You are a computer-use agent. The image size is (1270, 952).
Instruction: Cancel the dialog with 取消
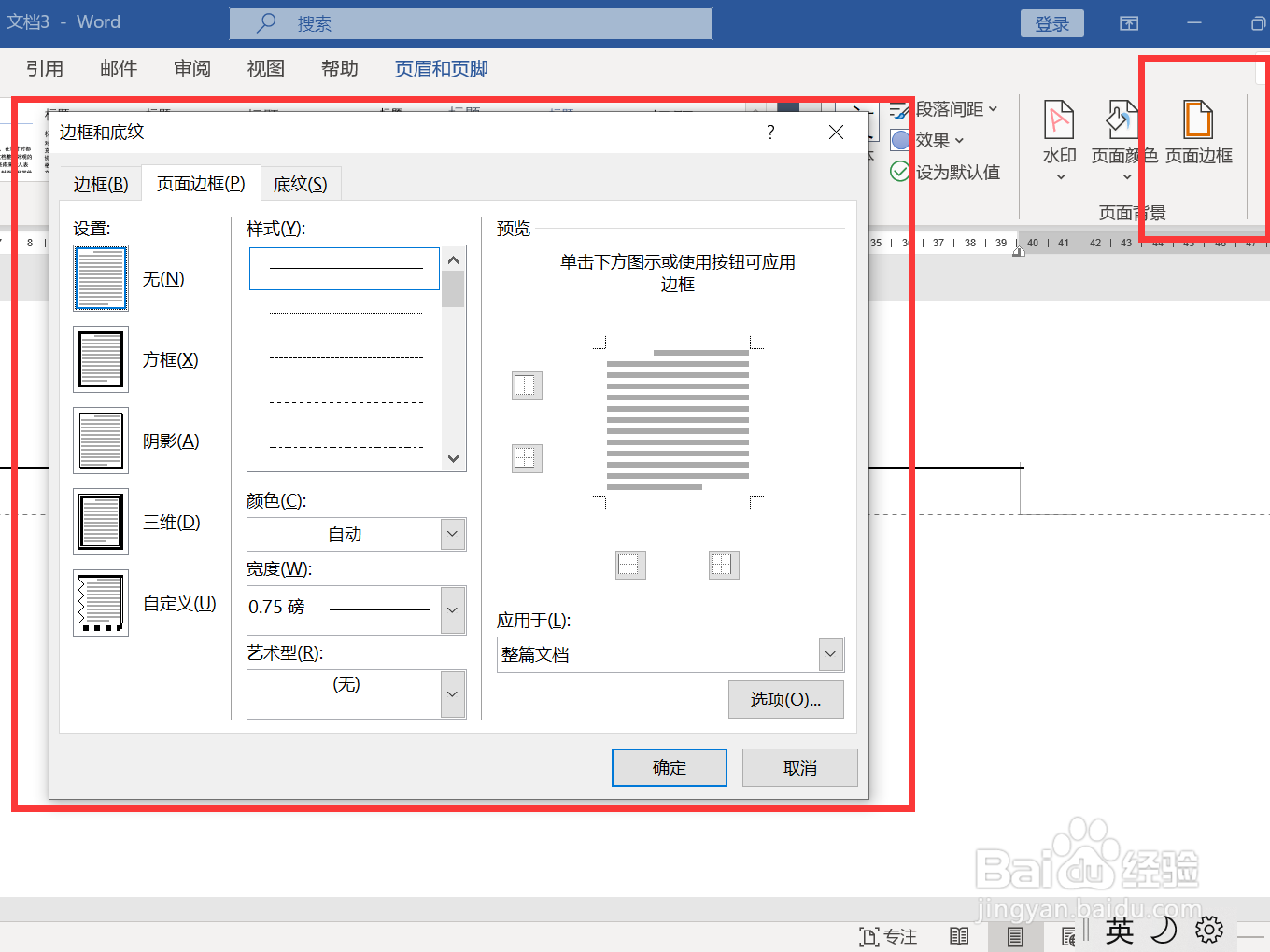tap(800, 767)
